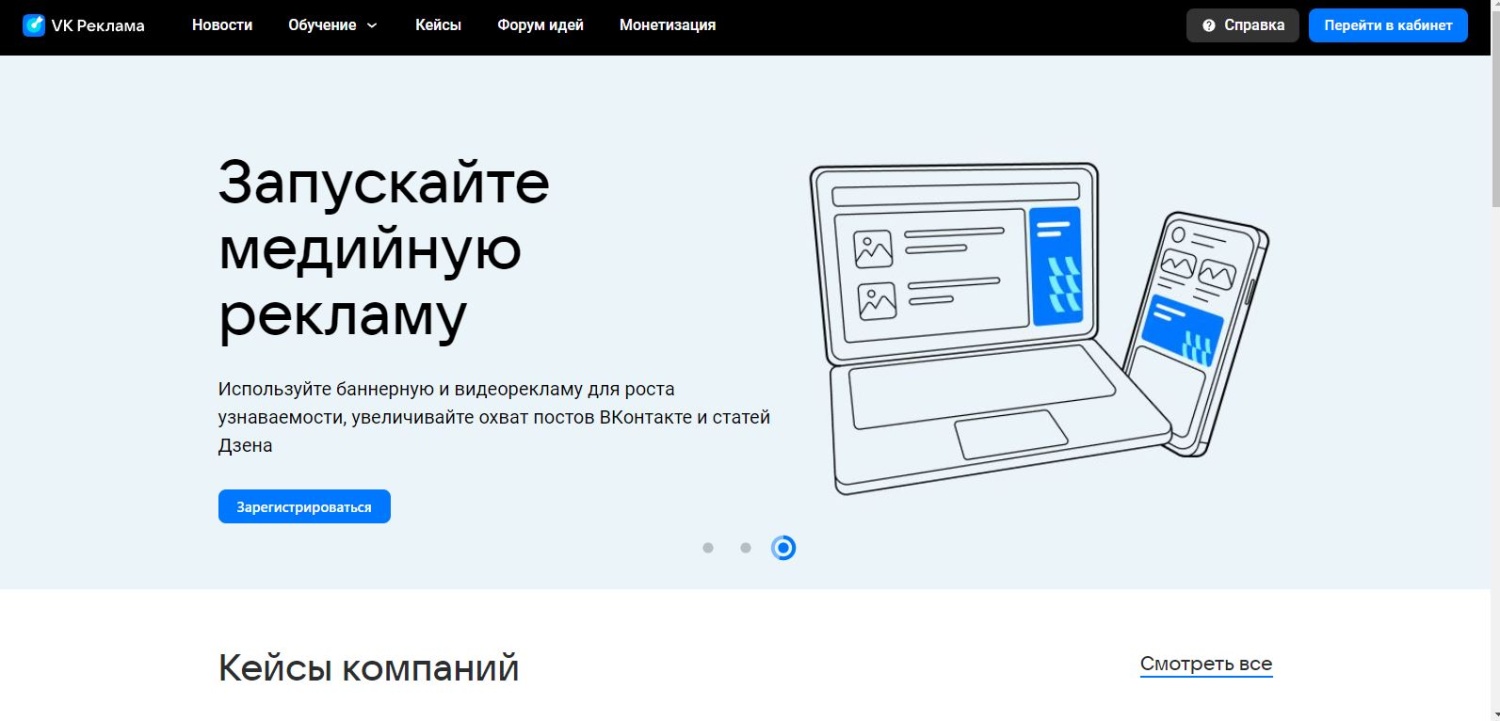Image resolution: width=1500 pixels, height=721 pixels.
Task: Select the first carousel slide dot
Action: click(708, 548)
